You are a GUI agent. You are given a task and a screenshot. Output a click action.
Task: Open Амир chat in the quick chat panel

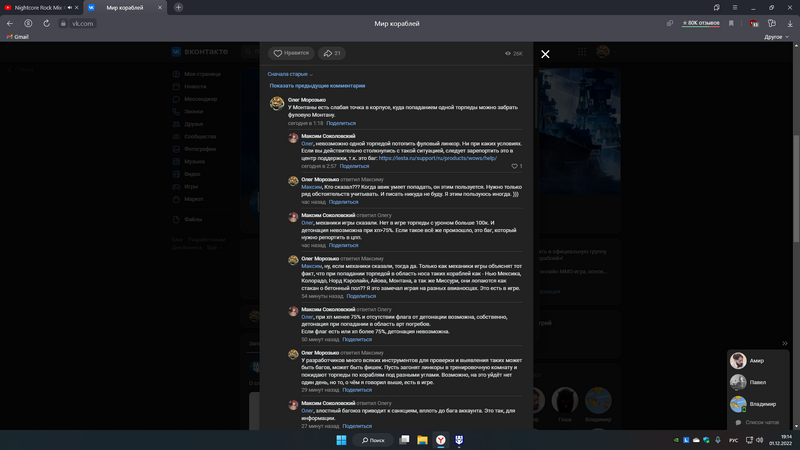[x=757, y=361]
